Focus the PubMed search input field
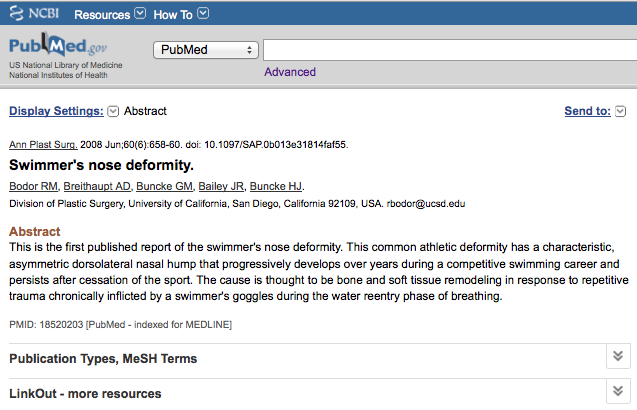 450,50
